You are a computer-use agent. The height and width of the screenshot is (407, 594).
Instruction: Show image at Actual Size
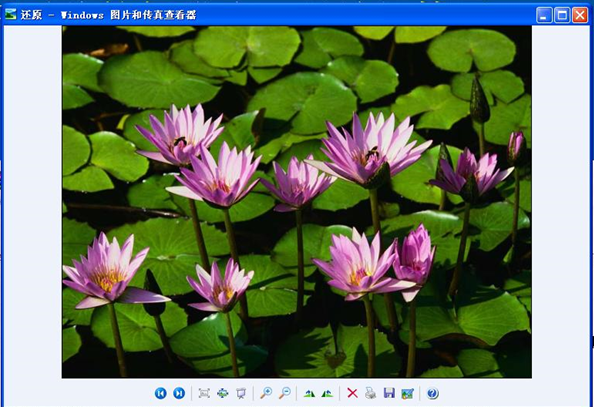click(x=222, y=393)
